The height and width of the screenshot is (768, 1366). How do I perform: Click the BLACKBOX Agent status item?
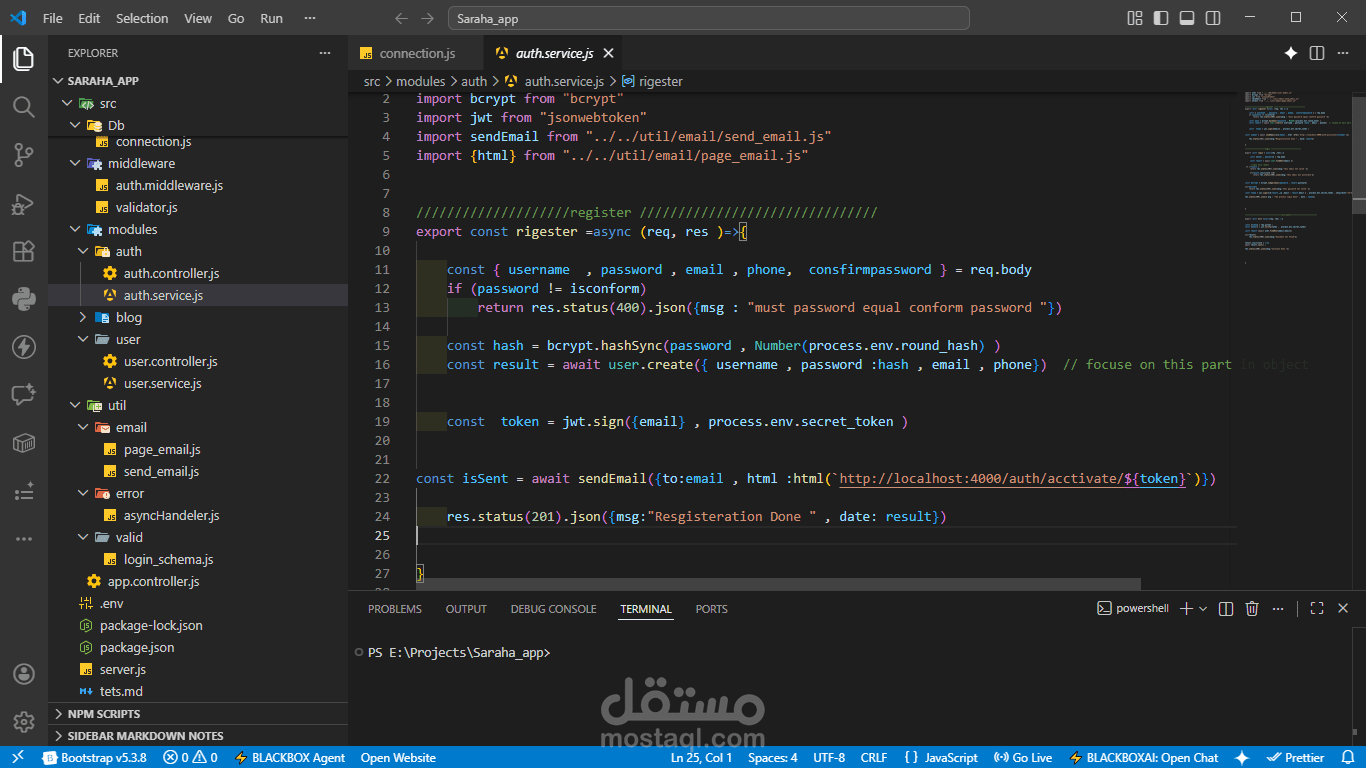point(290,758)
